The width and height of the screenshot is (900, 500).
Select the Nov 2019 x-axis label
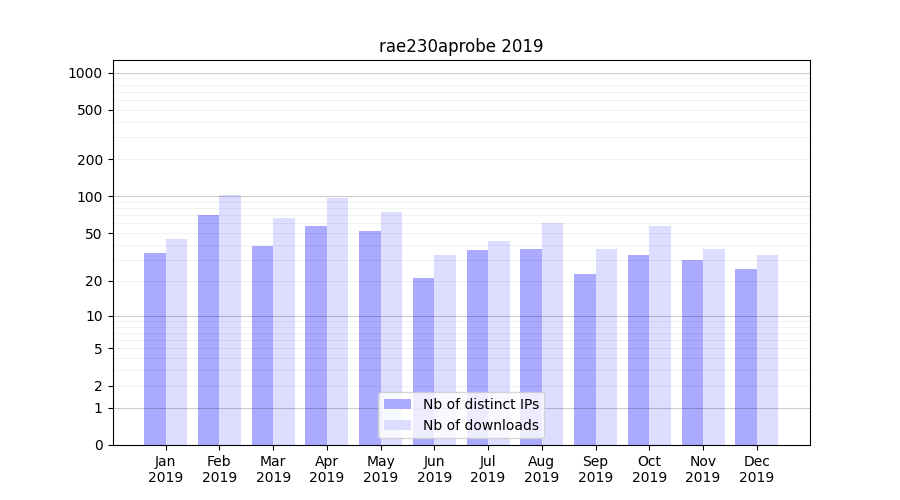pos(703,469)
